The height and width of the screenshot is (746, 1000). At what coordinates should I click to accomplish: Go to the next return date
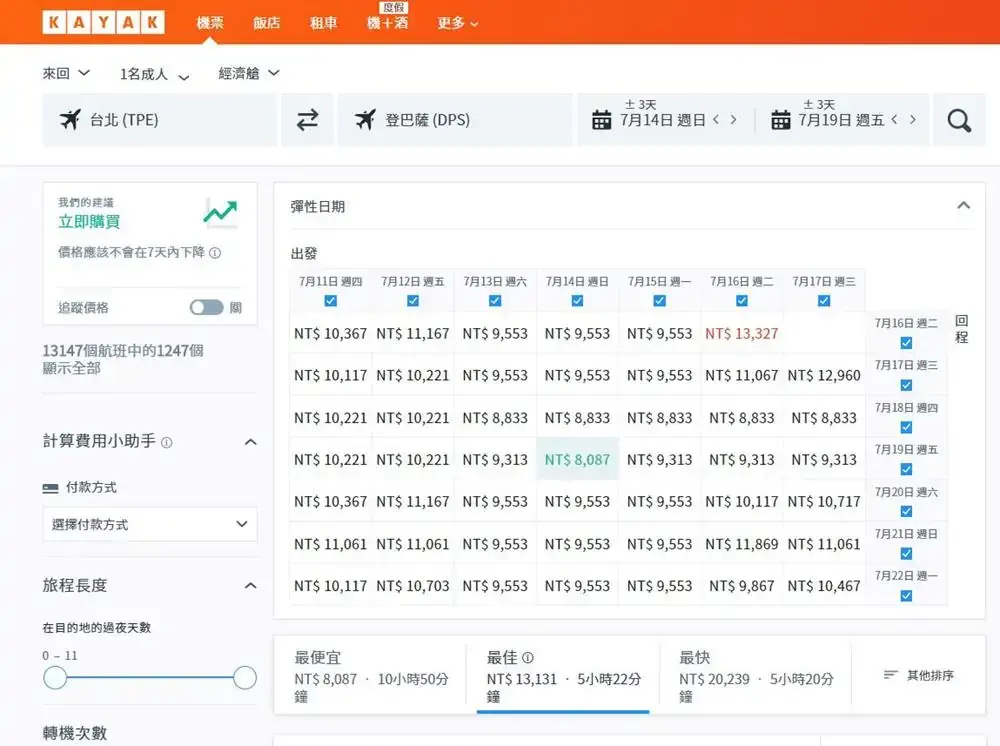point(913,119)
